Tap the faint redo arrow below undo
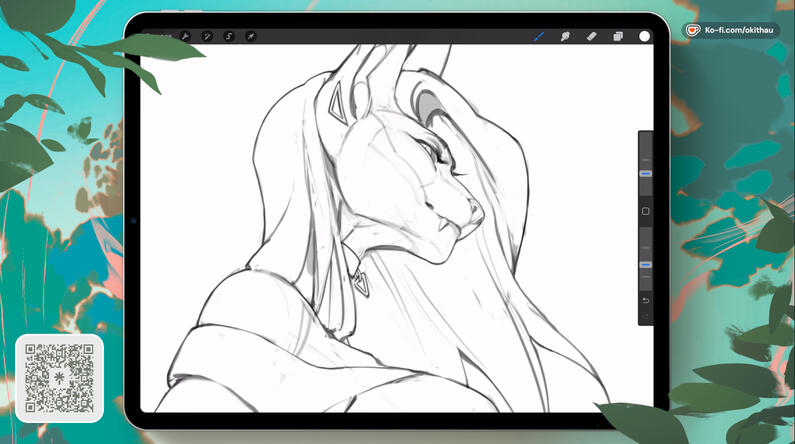Image resolution: width=795 pixels, height=444 pixels. [645, 316]
